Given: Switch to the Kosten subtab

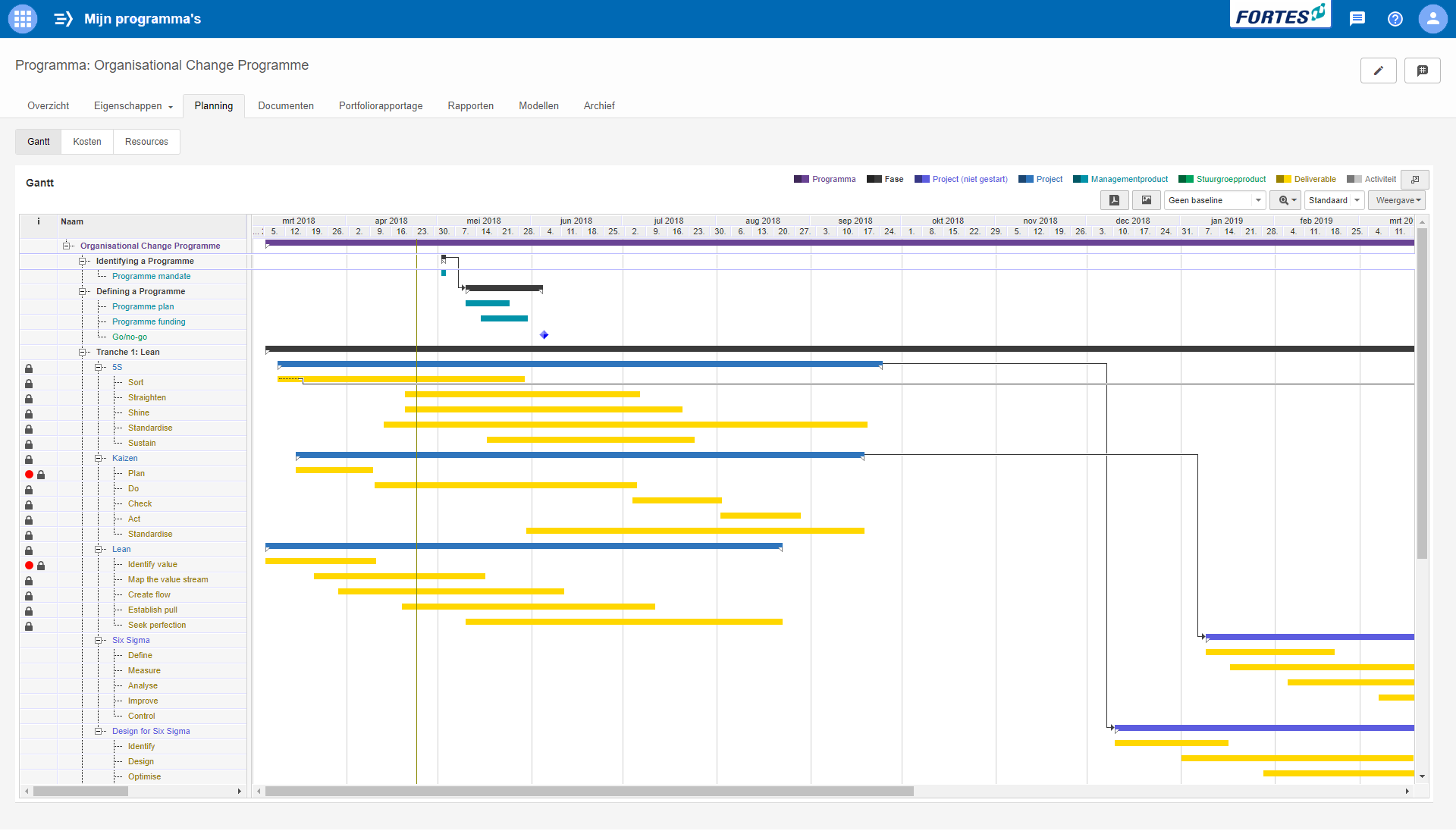Looking at the screenshot, I should pyautogui.click(x=87, y=142).
